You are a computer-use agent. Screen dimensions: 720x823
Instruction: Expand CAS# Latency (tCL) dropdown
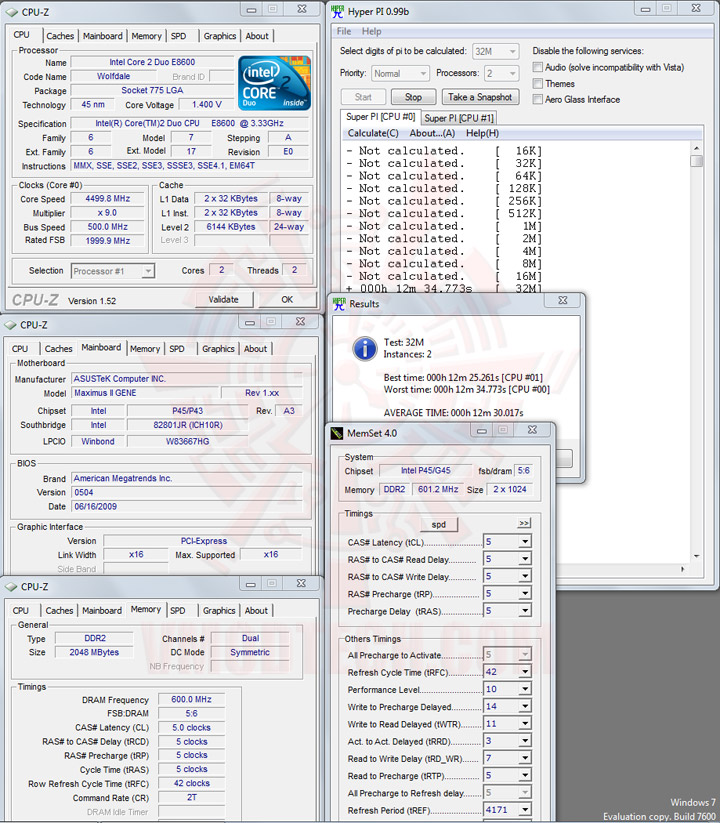(x=525, y=542)
